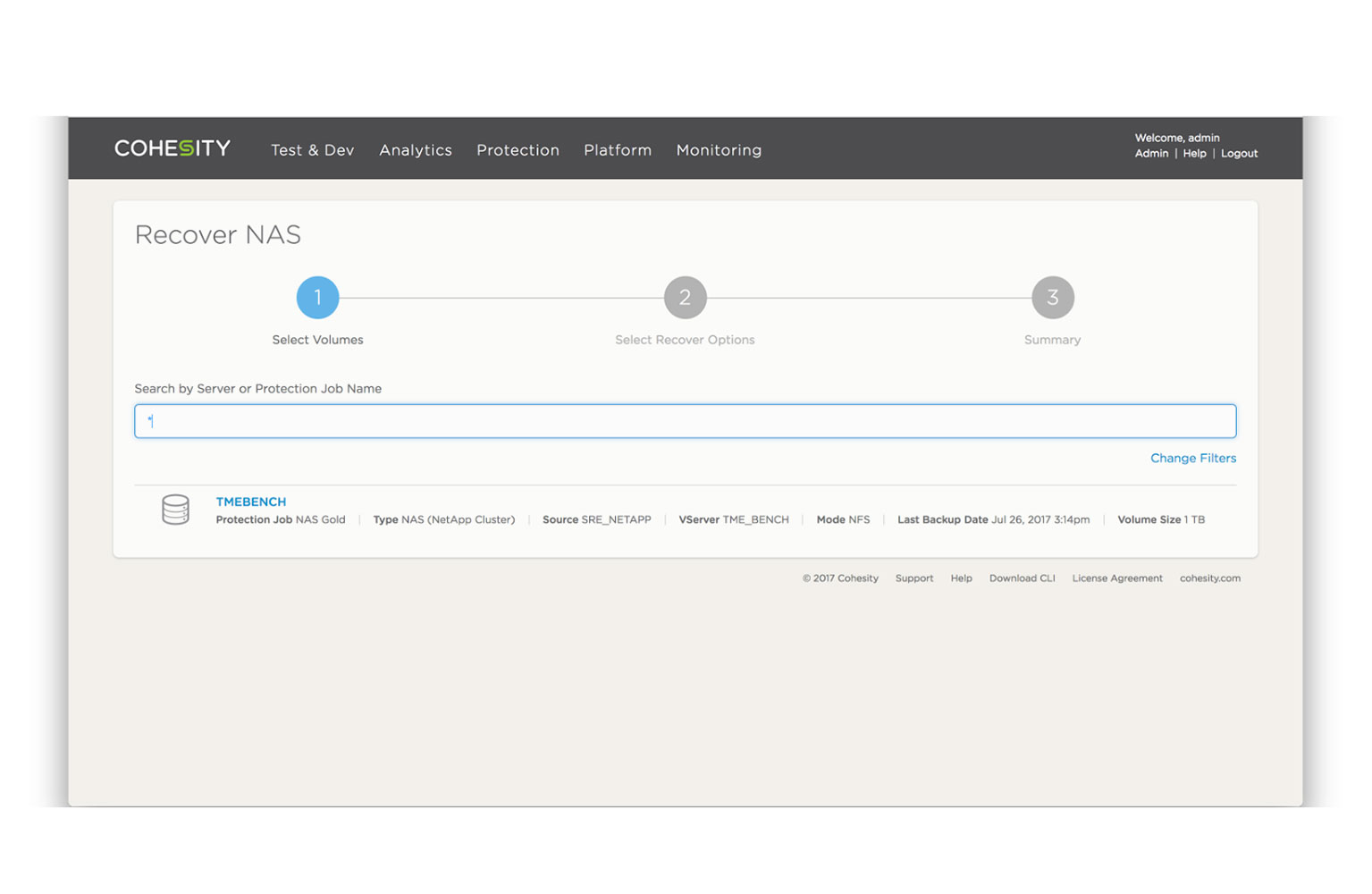Log out using the Logout link
1372x894 pixels.
[x=1239, y=154]
